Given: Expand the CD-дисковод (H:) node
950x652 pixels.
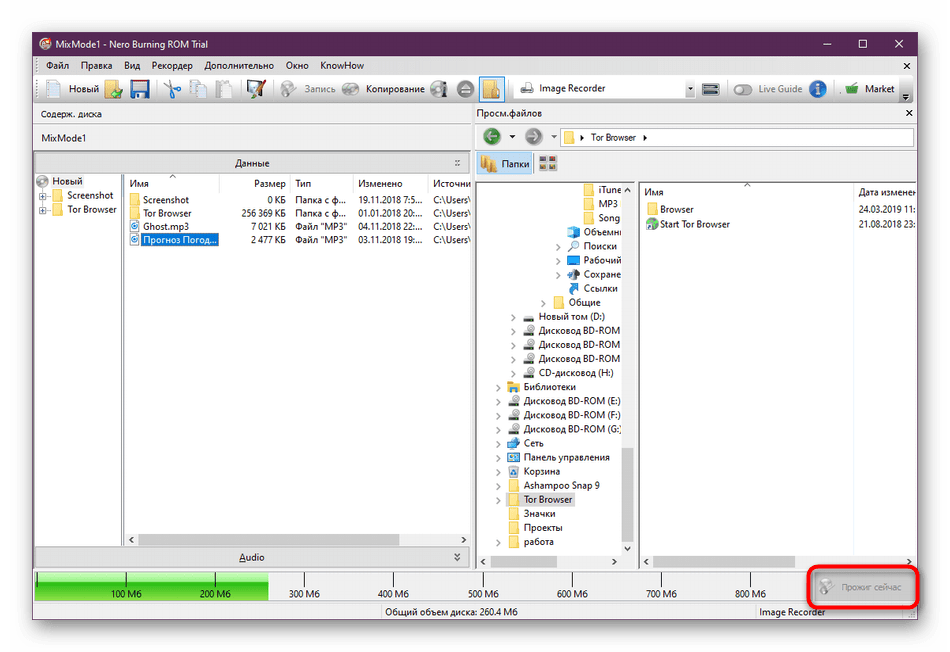Looking at the screenshot, I should (x=513, y=373).
